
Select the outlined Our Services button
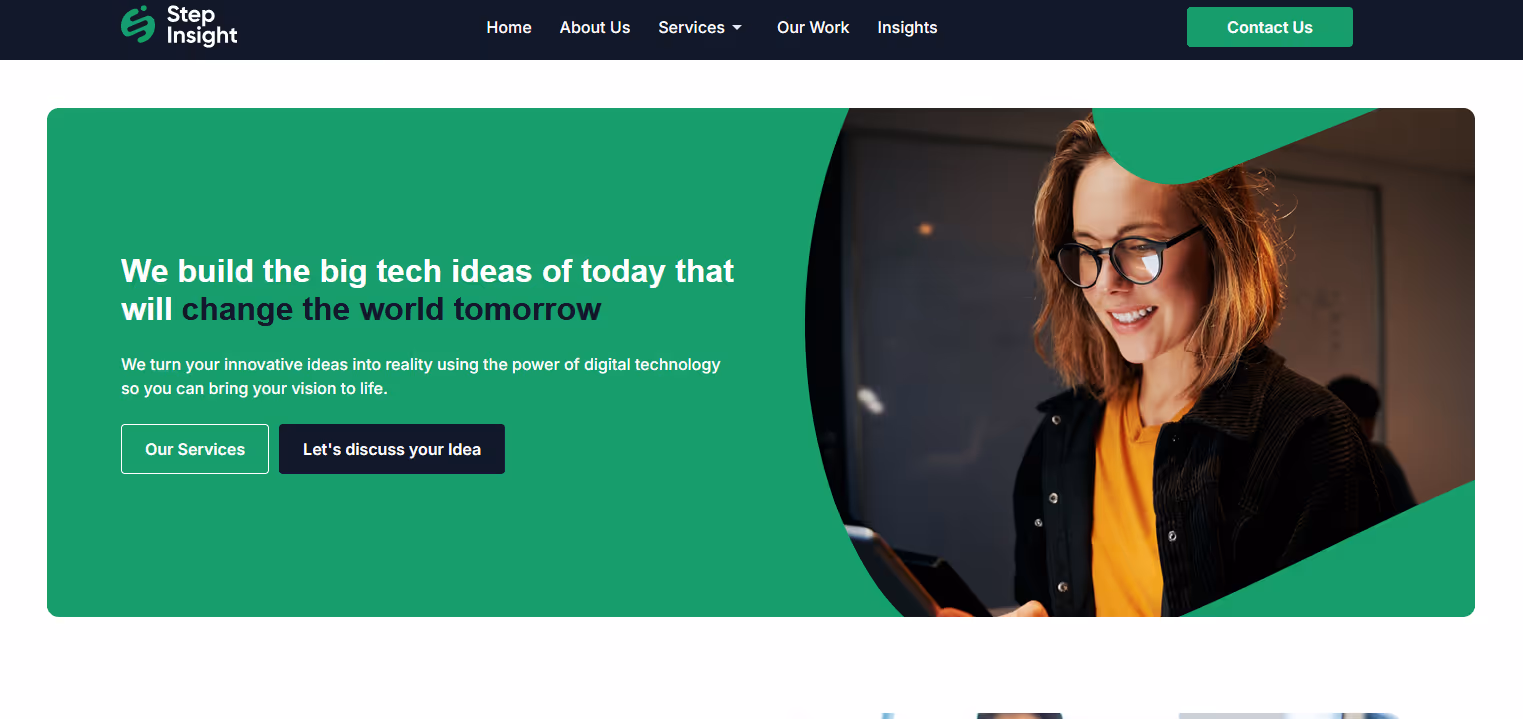195,449
